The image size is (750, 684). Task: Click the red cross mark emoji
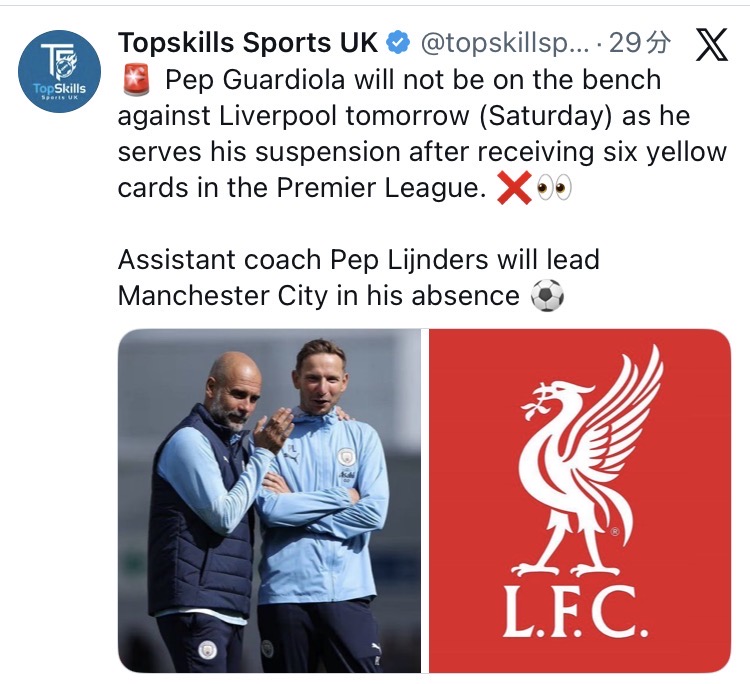514,188
